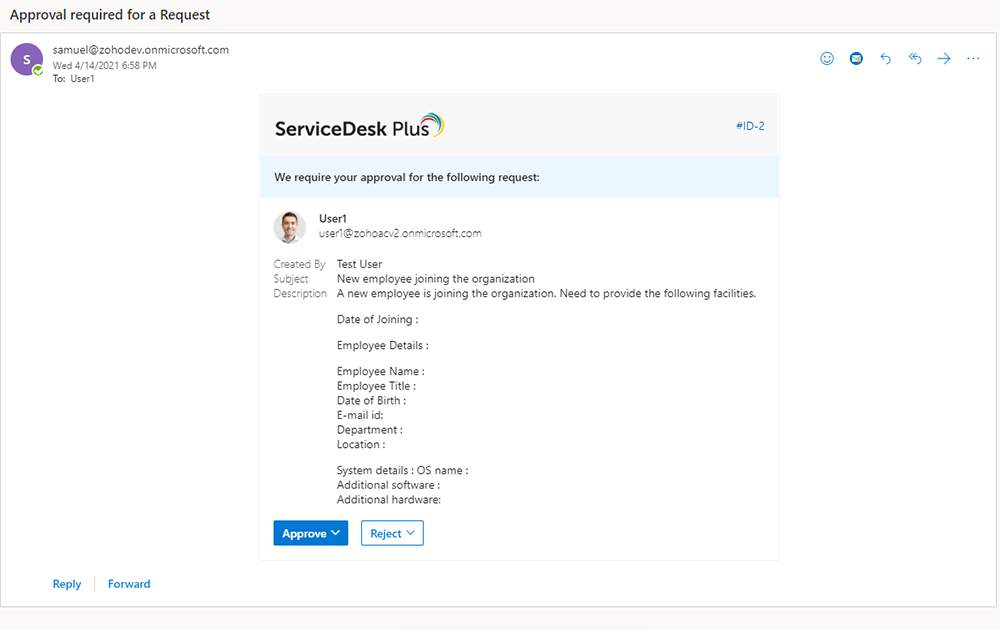1000x630 pixels.
Task: Expand the Approve dropdown button
Action: click(310, 534)
